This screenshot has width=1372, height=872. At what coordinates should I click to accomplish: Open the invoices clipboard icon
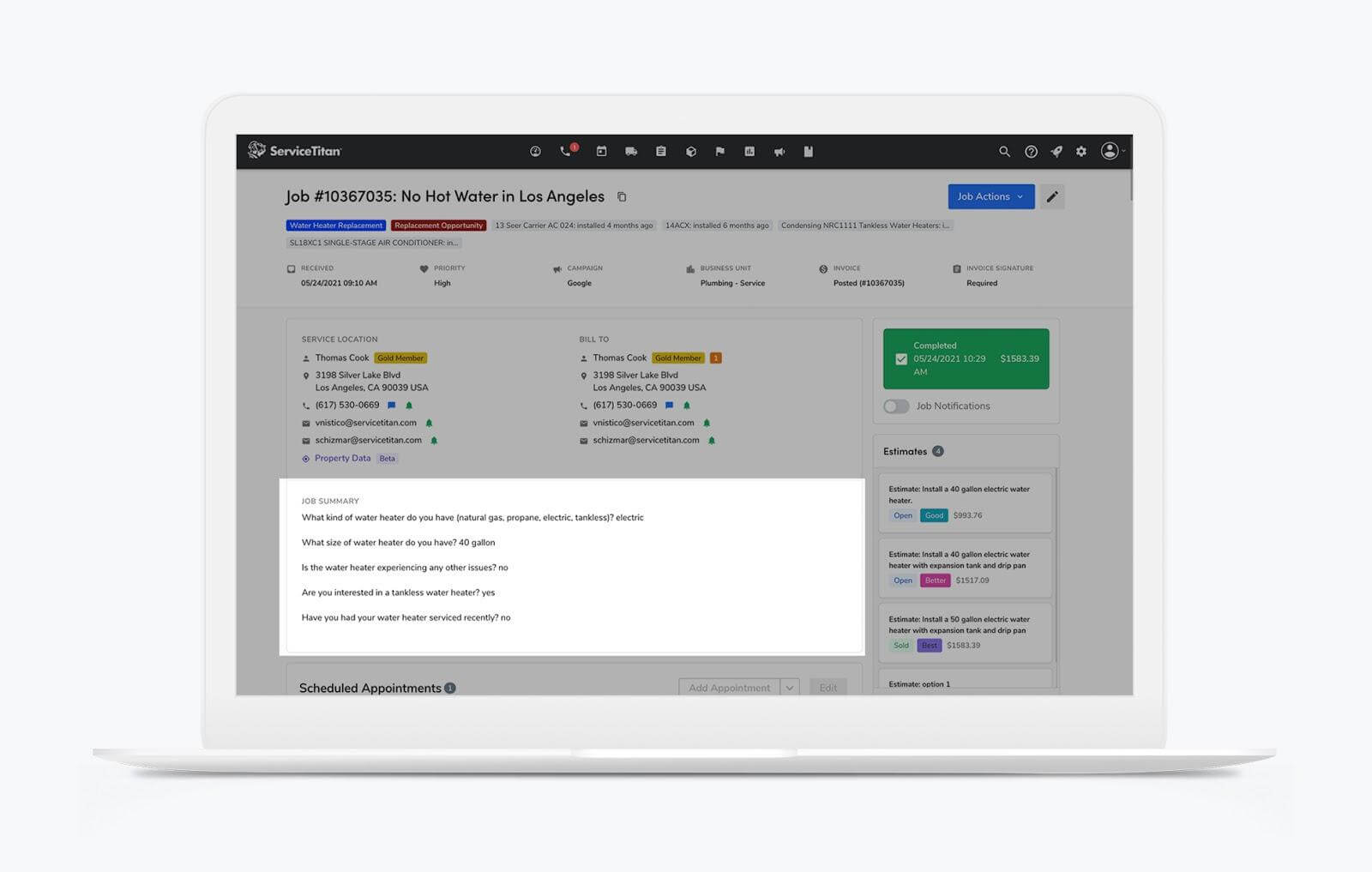point(660,151)
